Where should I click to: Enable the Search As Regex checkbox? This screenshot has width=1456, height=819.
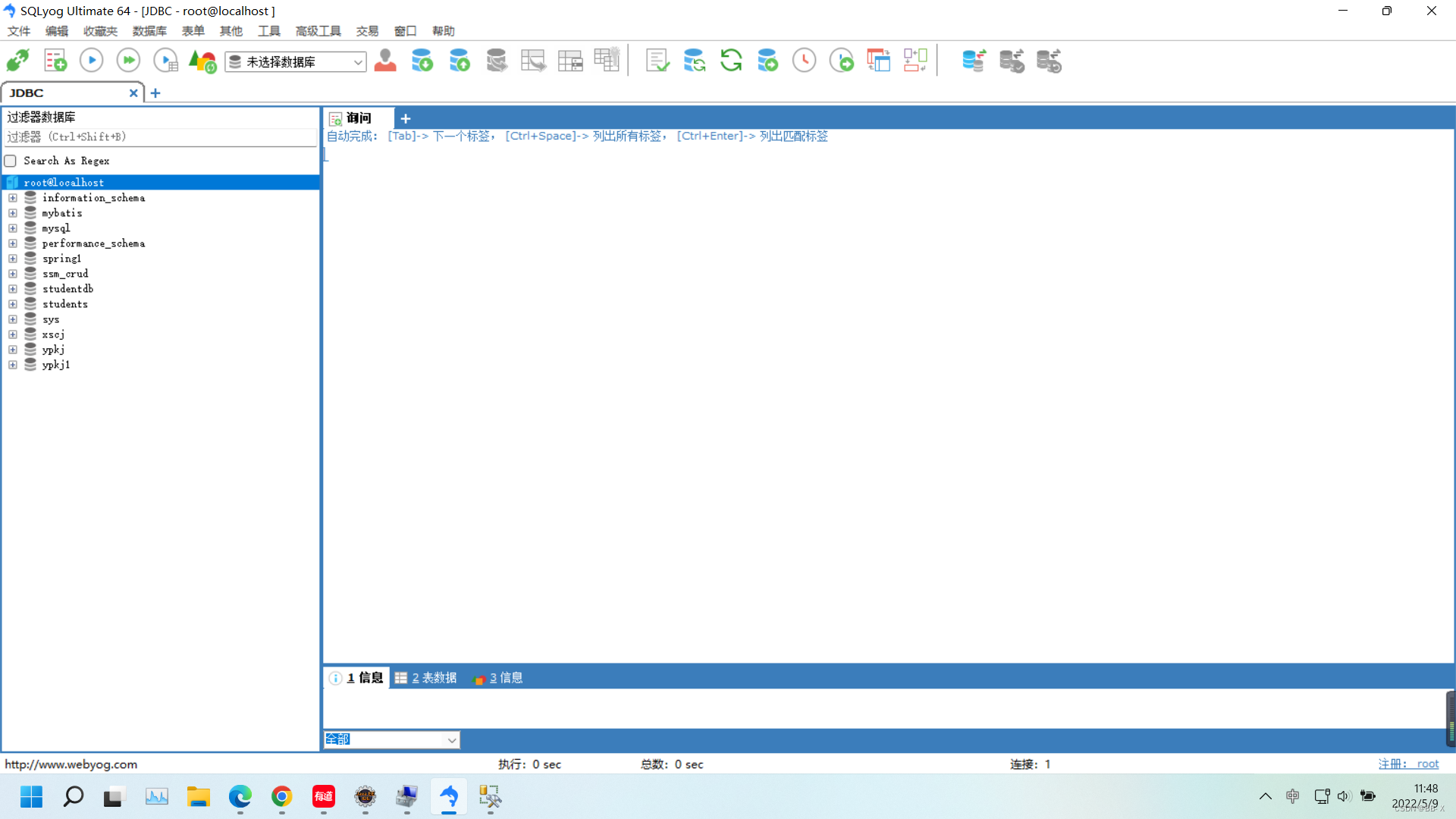point(10,161)
